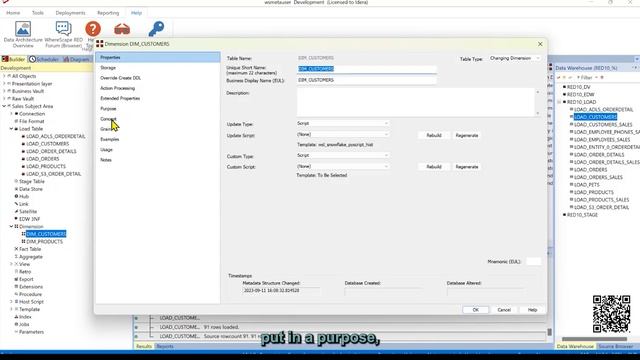Select LOAD_ADLS_ORDERDETAIL in left tree

(56, 136)
